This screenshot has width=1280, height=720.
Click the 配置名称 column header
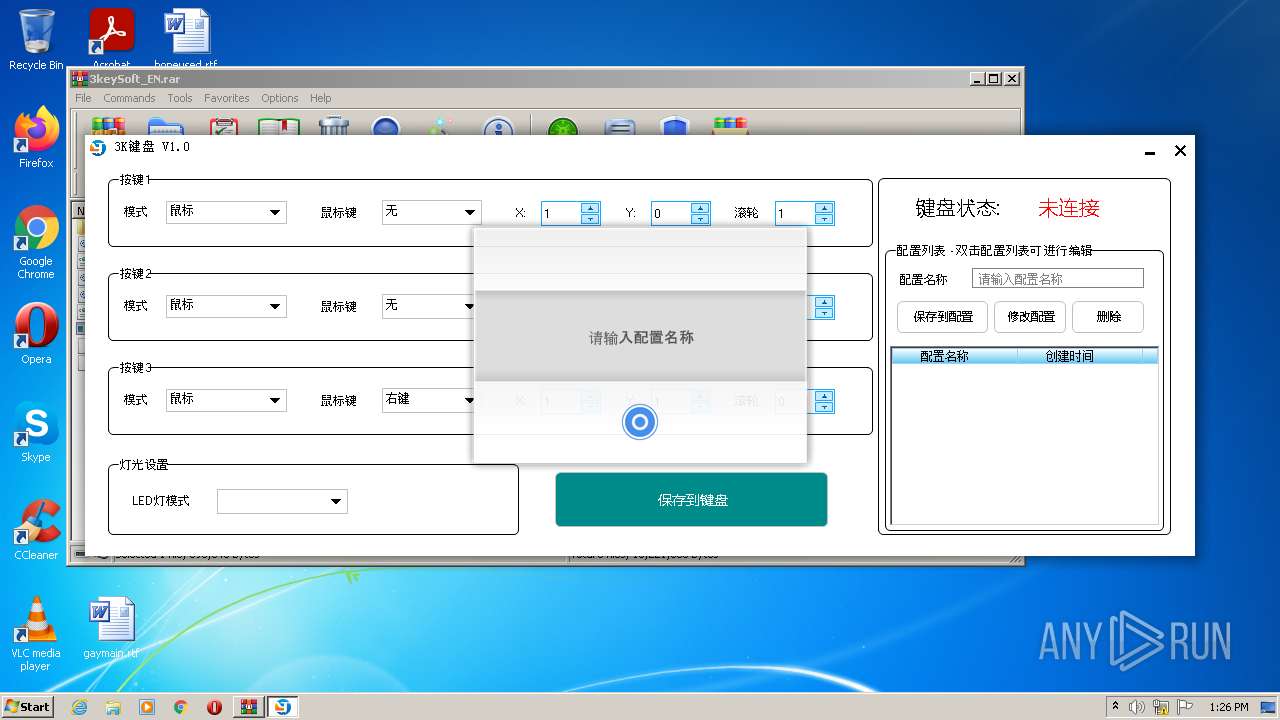pos(954,356)
